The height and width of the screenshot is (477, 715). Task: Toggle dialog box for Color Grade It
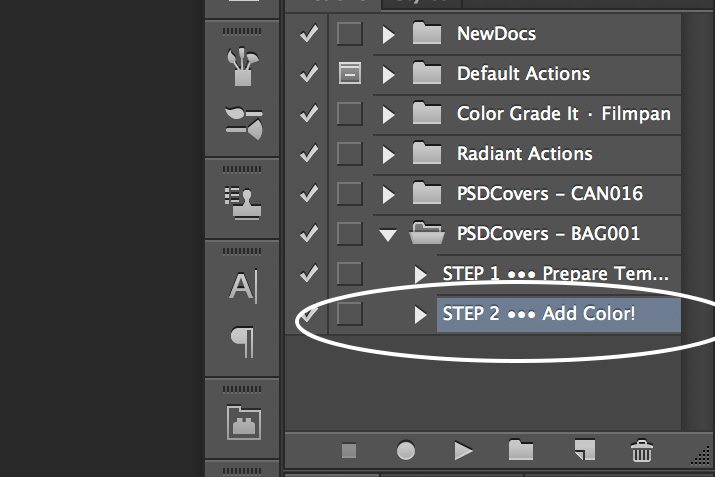[x=350, y=113]
